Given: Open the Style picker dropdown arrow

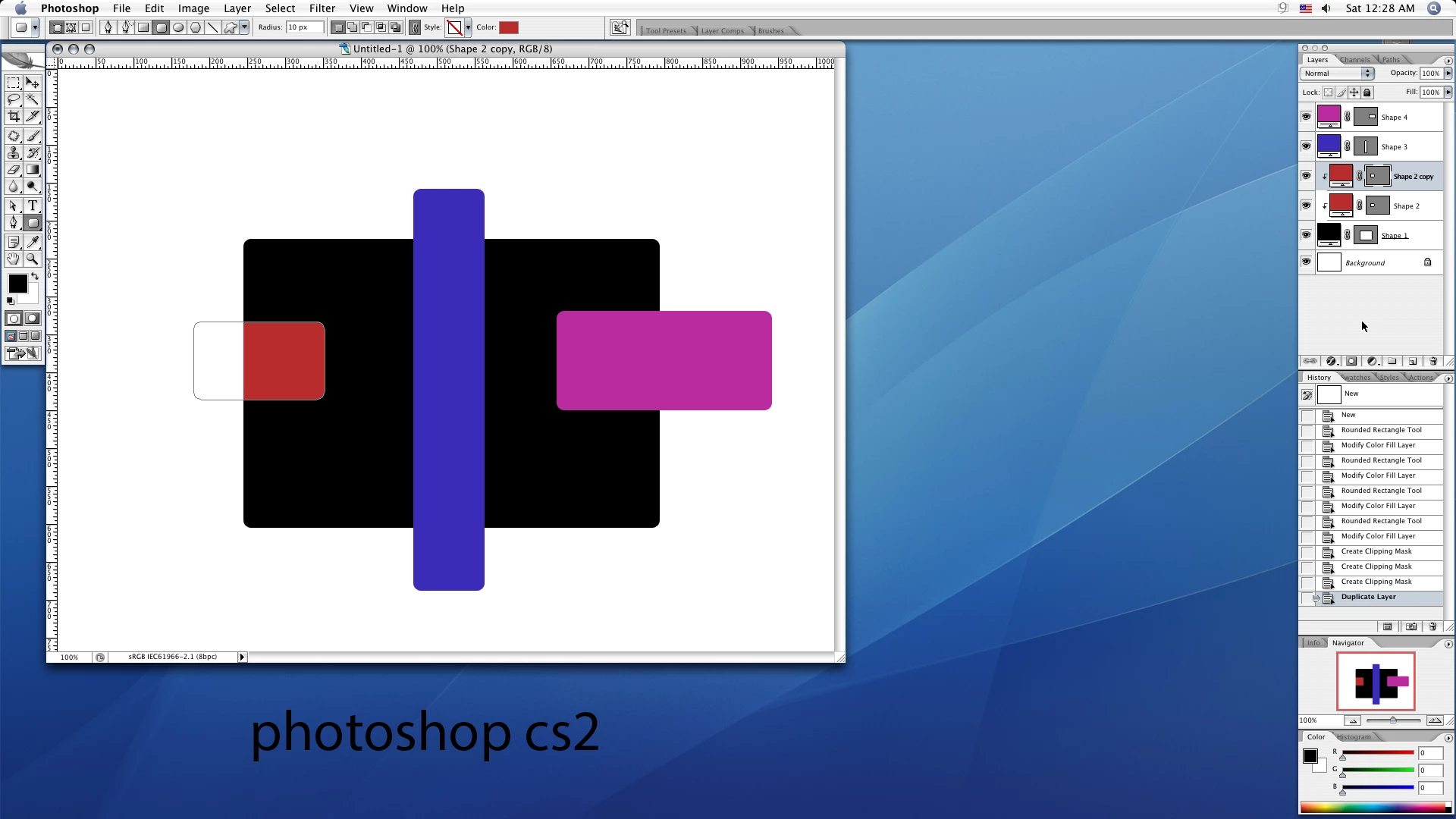Looking at the screenshot, I should (x=468, y=27).
